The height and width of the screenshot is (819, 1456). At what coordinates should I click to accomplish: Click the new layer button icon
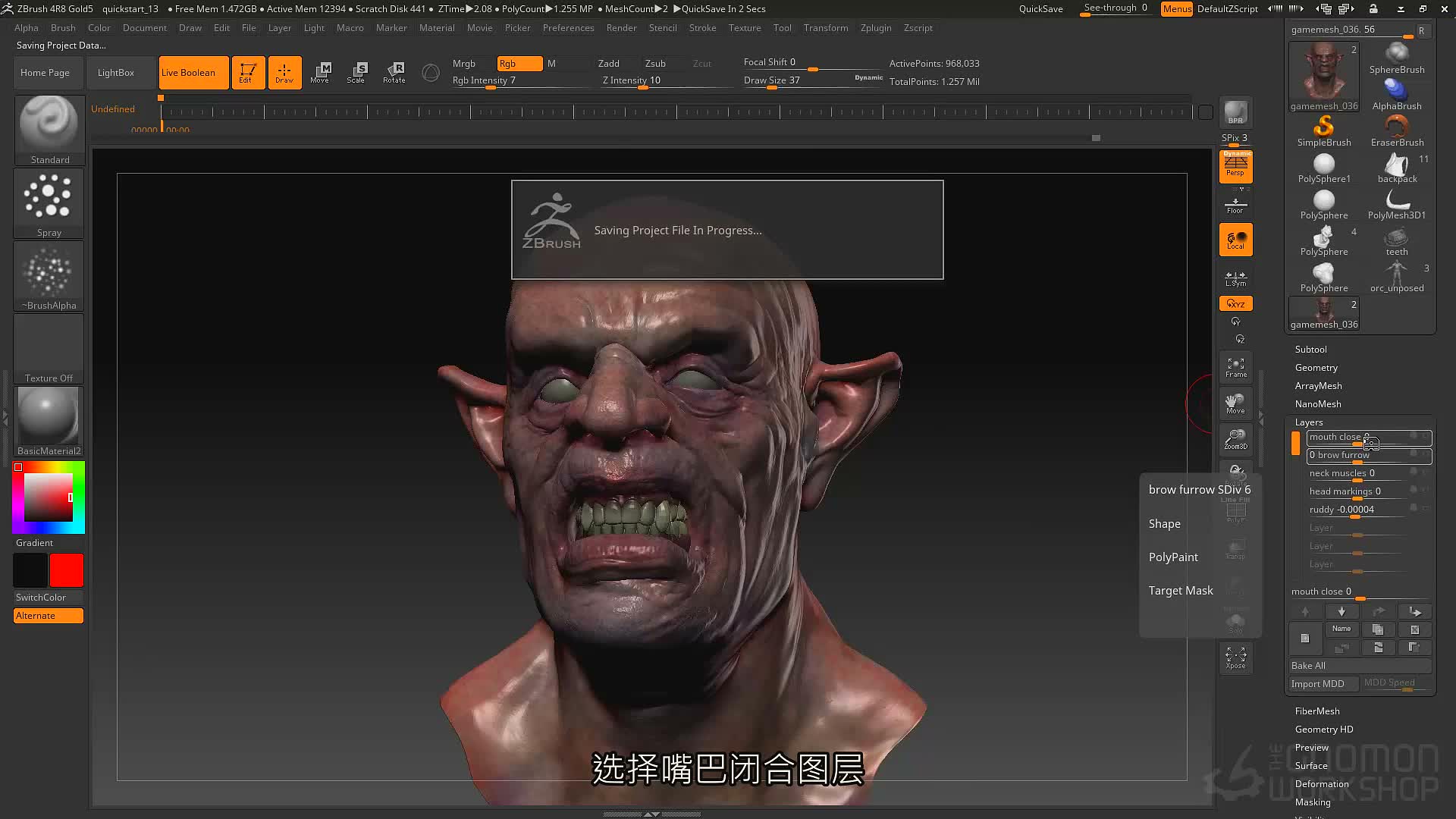1305,639
